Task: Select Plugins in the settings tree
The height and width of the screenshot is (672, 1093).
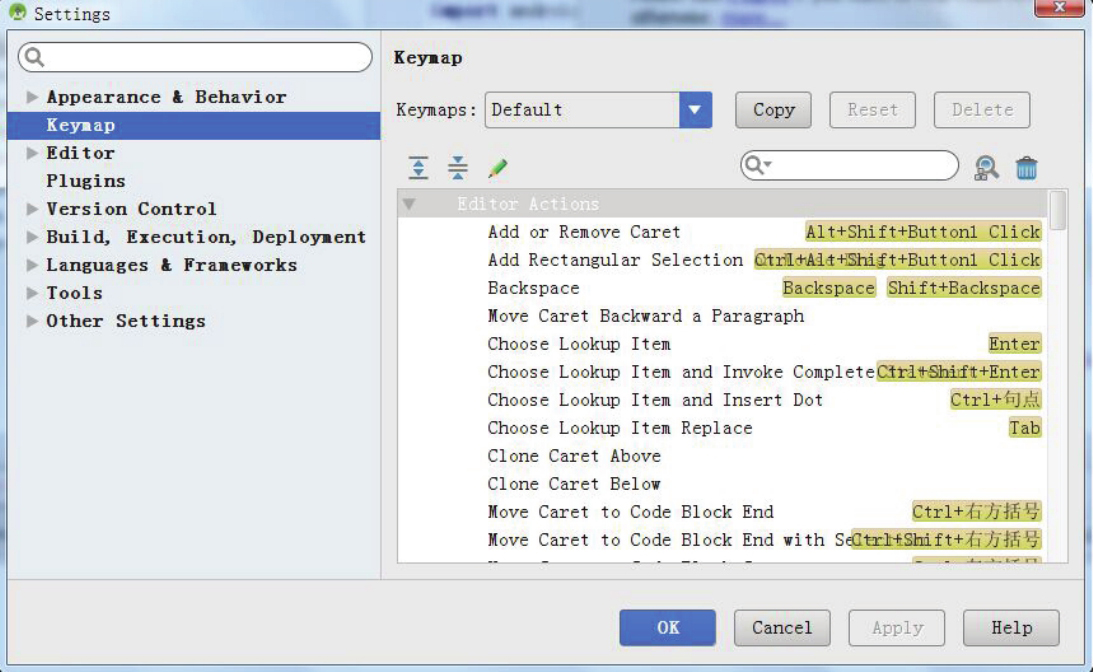Action: click(86, 181)
